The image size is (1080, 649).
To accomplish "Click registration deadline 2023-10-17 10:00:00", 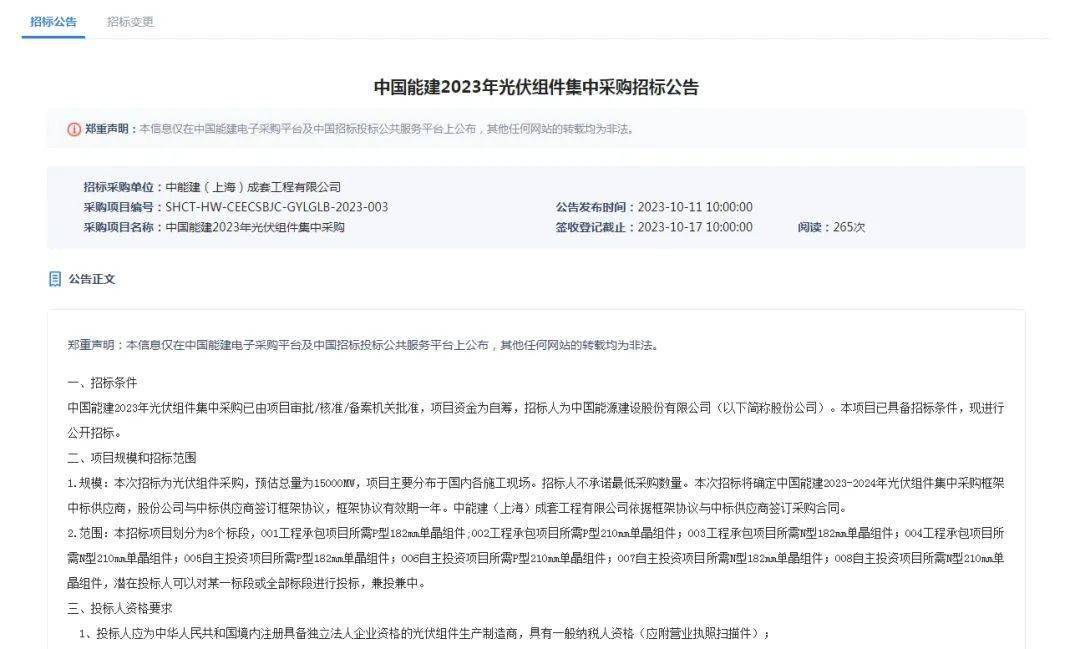I will (x=695, y=227).
